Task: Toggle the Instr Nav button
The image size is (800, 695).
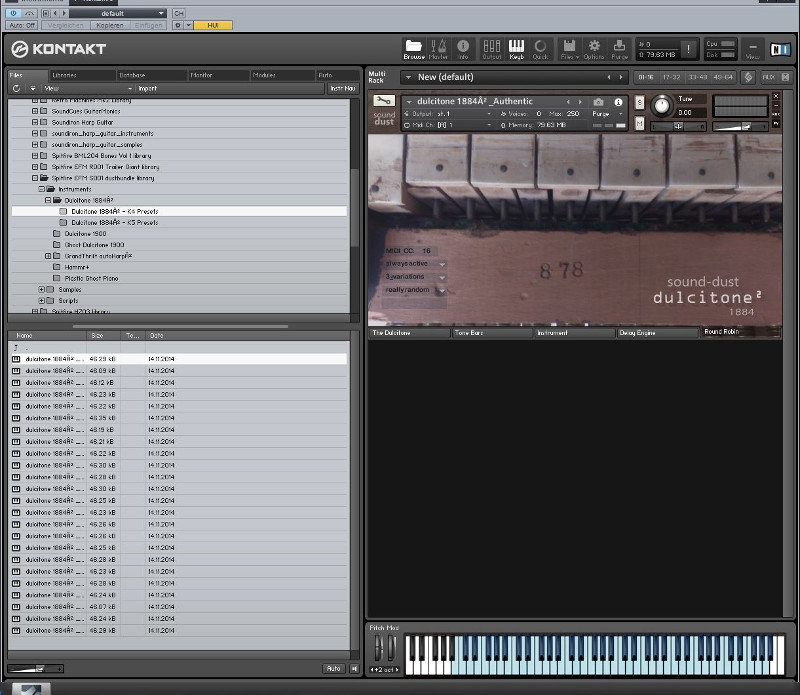Action: click(x=342, y=88)
